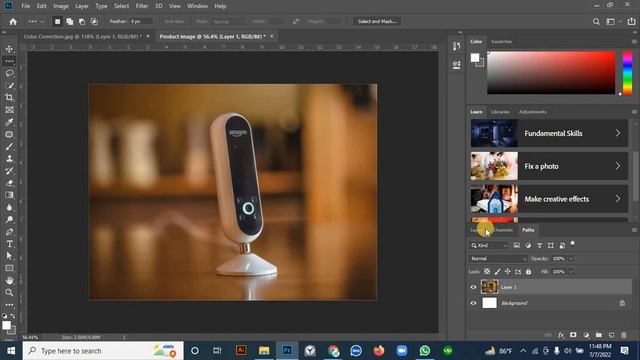Open the Normal blend mode dropdown
640x360 pixels.
498,258
